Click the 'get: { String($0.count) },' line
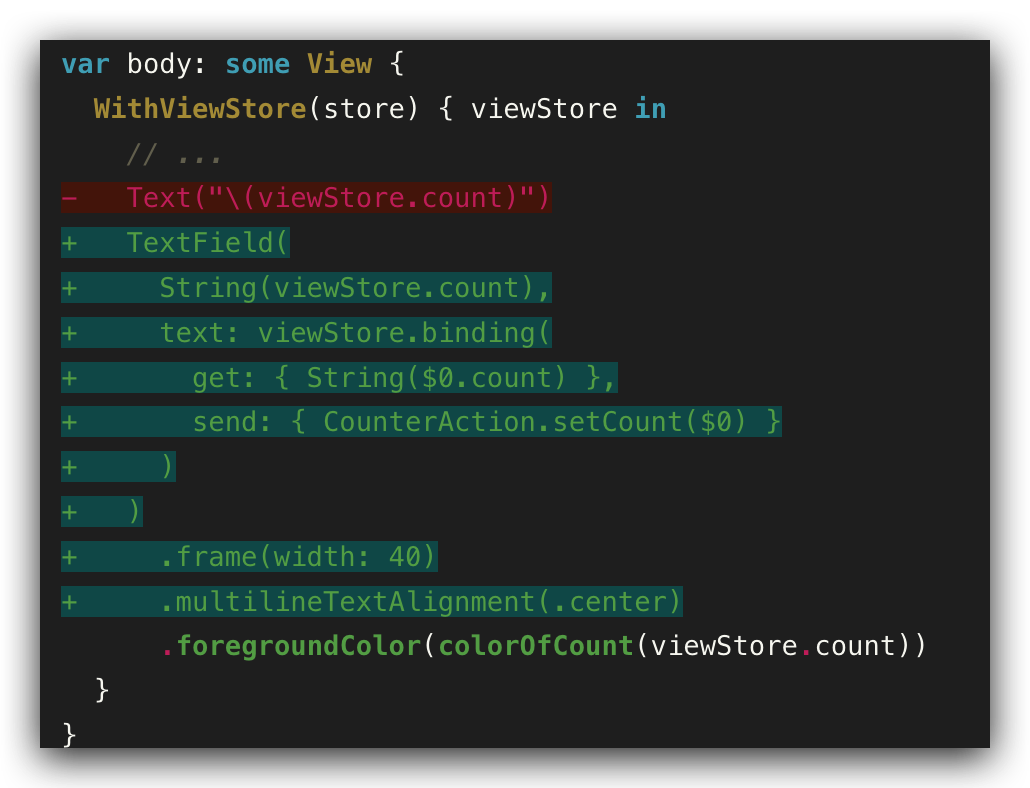The height and width of the screenshot is (788, 1030). (x=339, y=378)
